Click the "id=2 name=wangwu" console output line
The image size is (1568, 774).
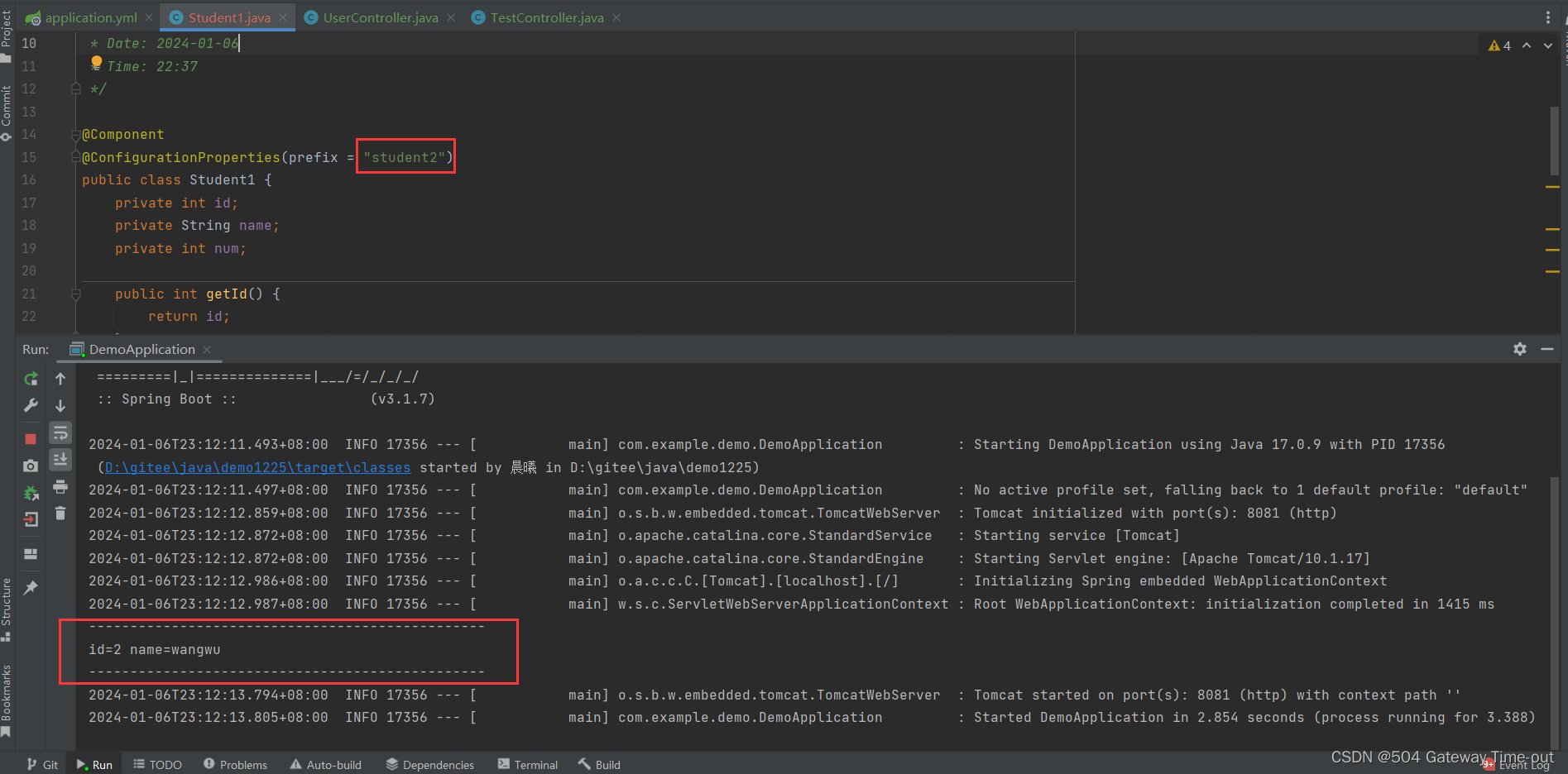(x=155, y=650)
